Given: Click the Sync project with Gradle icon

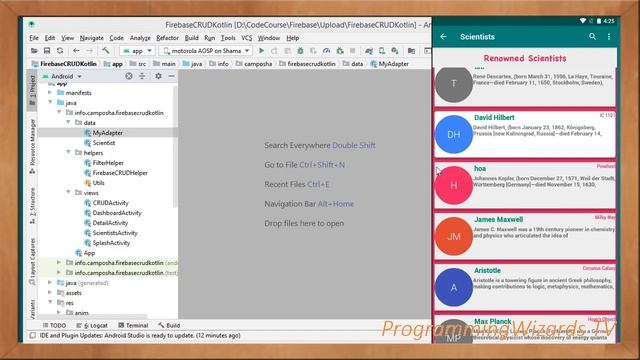Looking at the screenshot, I should [369, 51].
